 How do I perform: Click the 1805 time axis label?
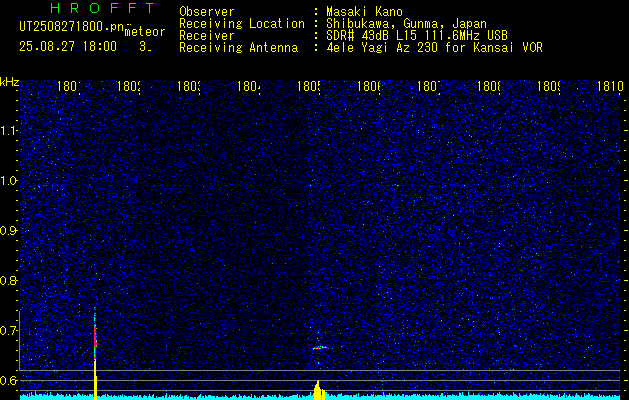[309, 86]
